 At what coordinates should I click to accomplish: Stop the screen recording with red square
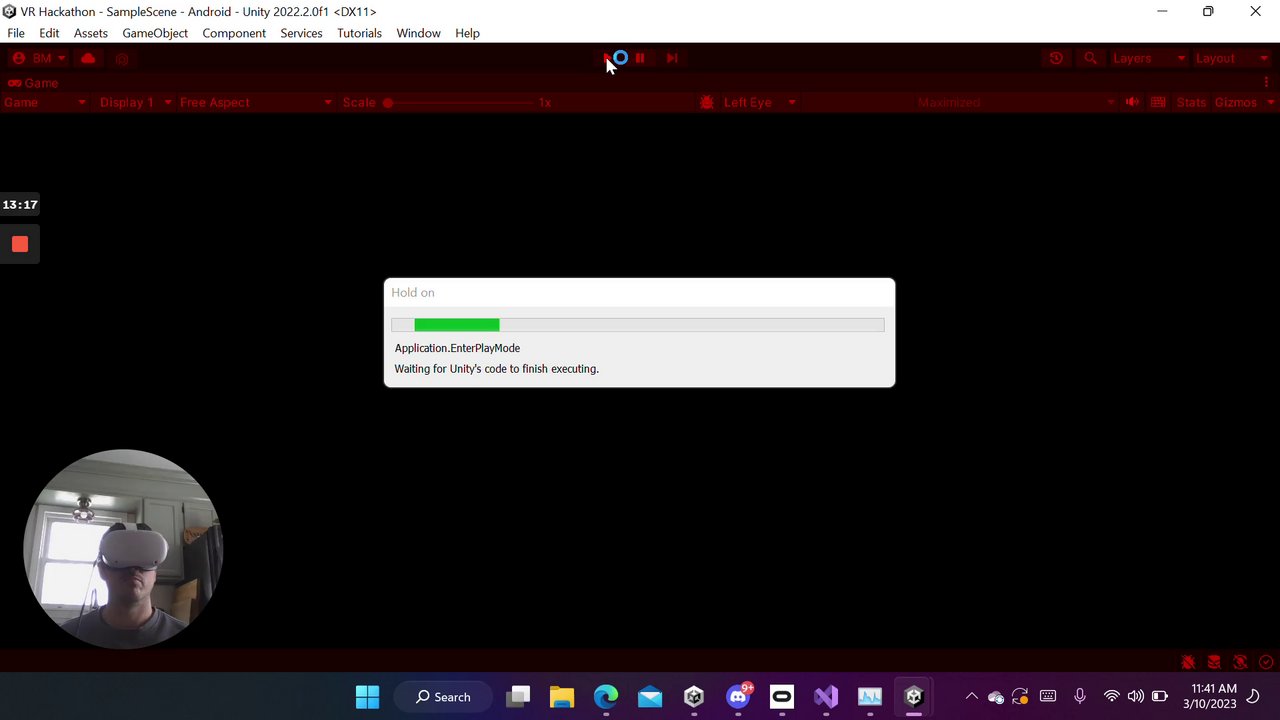tap(20, 244)
